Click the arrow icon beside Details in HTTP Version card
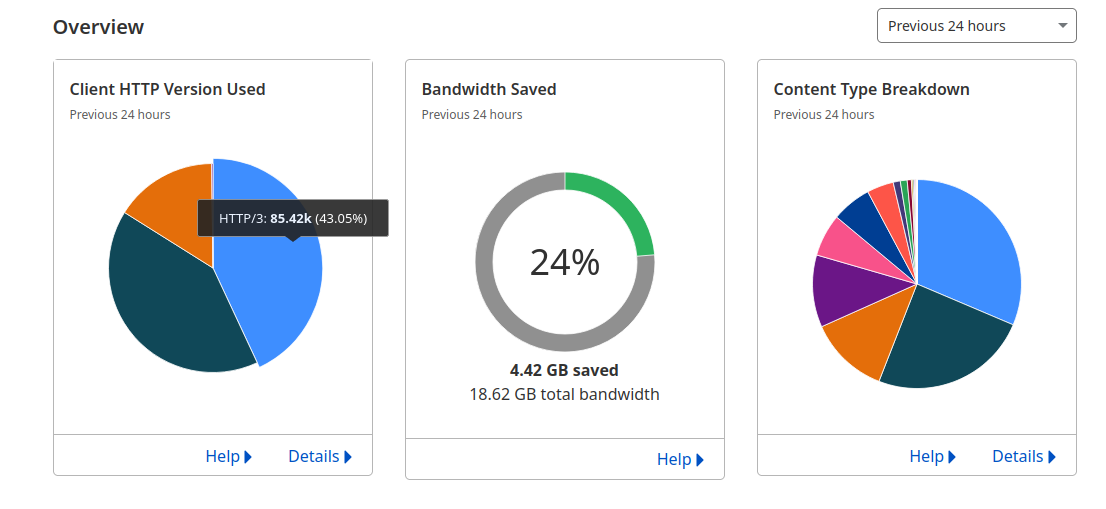The width and height of the screenshot is (1106, 509). click(348, 457)
